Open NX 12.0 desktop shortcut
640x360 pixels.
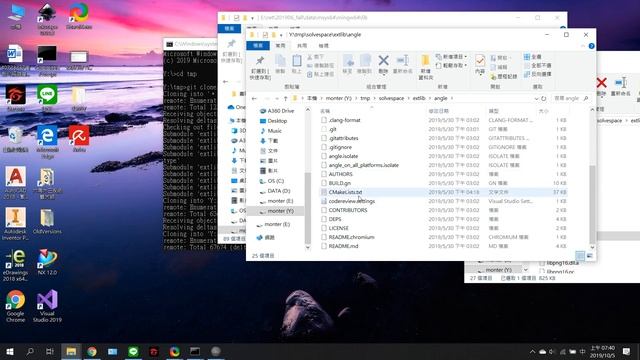pos(47,262)
